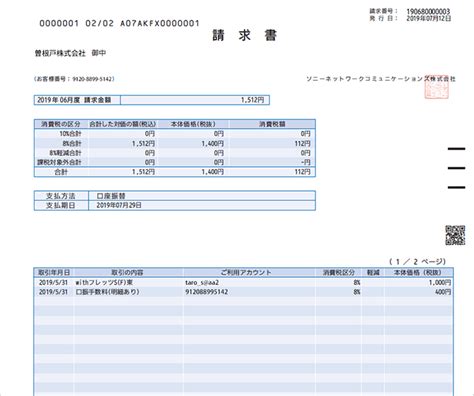This screenshot has width=474, height=396.
Task: Click 2019/5/31 date in withフレッツ row
Action: [53, 282]
